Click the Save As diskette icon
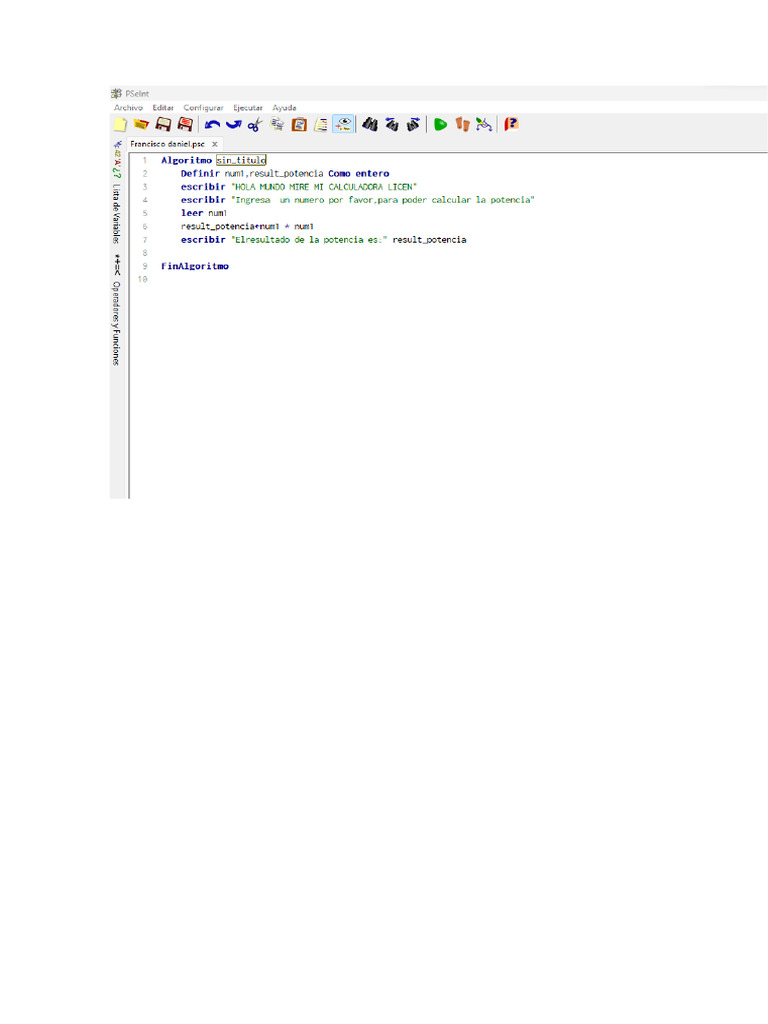Image resolution: width=768 pixels, height=1024 pixels. [x=185, y=124]
